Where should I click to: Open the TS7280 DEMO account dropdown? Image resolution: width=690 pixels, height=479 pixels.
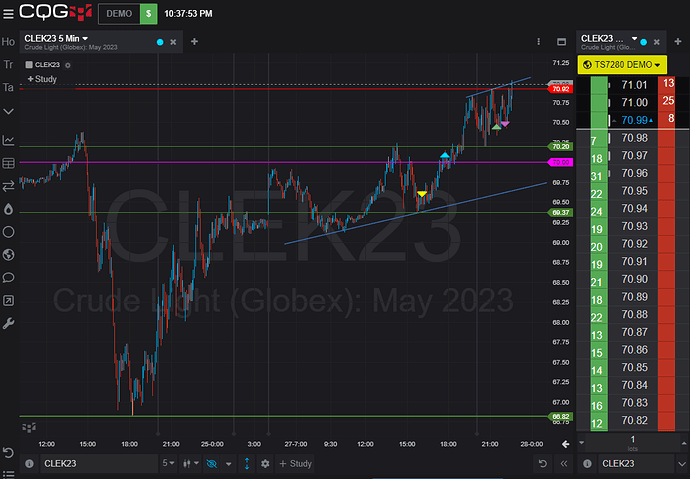pyautogui.click(x=621, y=64)
